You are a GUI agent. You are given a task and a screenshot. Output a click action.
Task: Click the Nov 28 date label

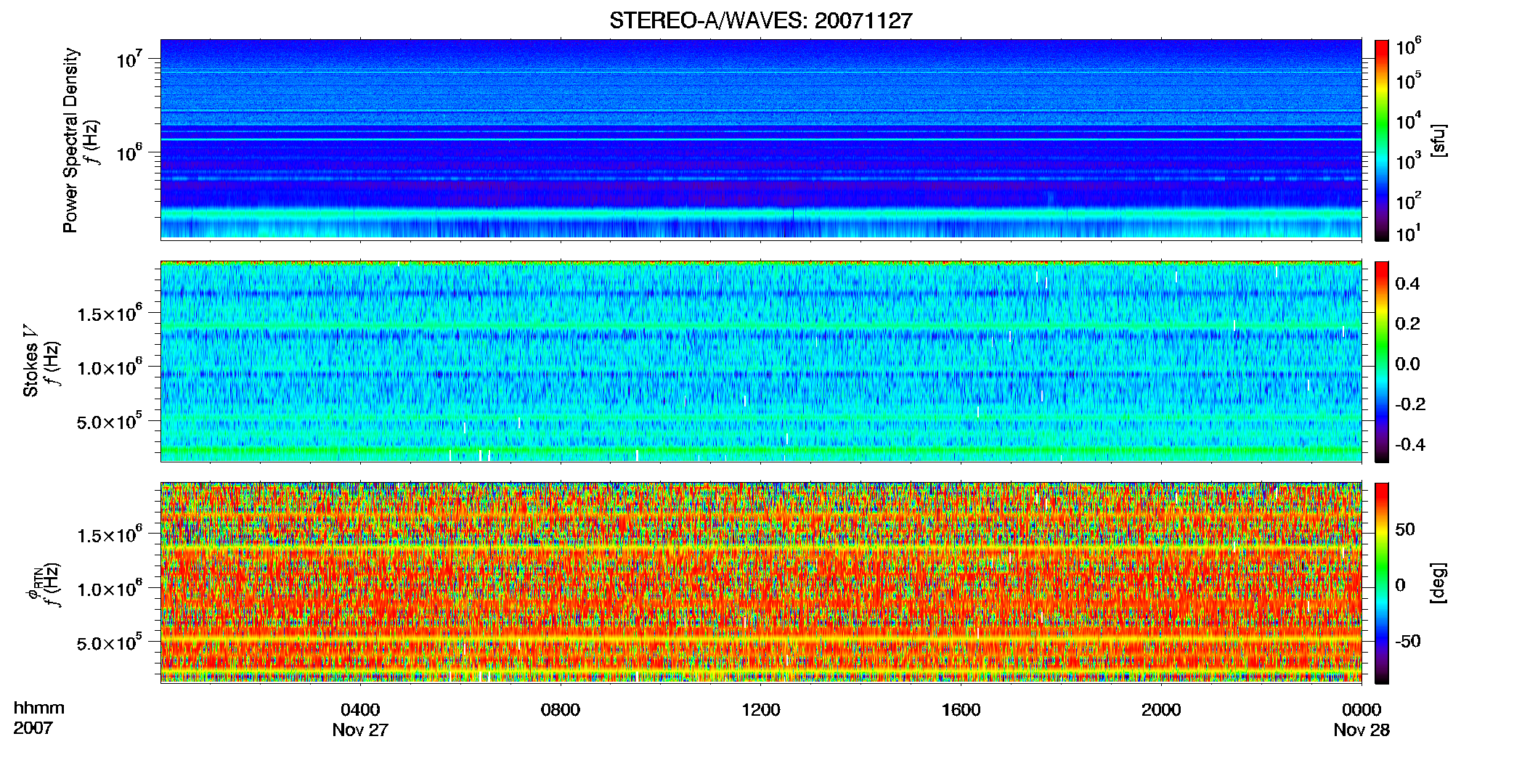[1362, 730]
